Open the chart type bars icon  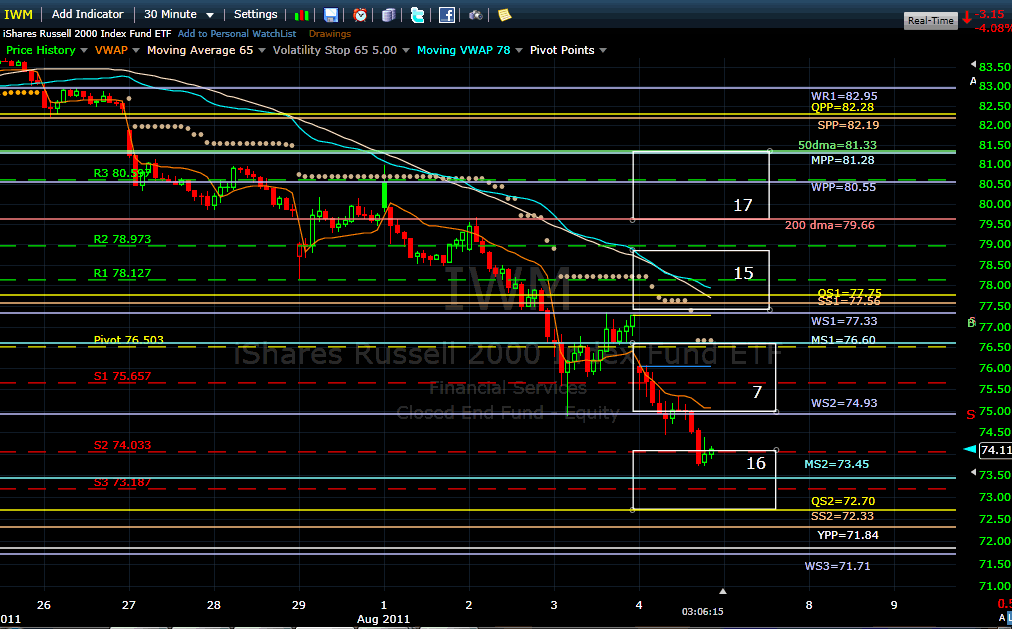301,15
